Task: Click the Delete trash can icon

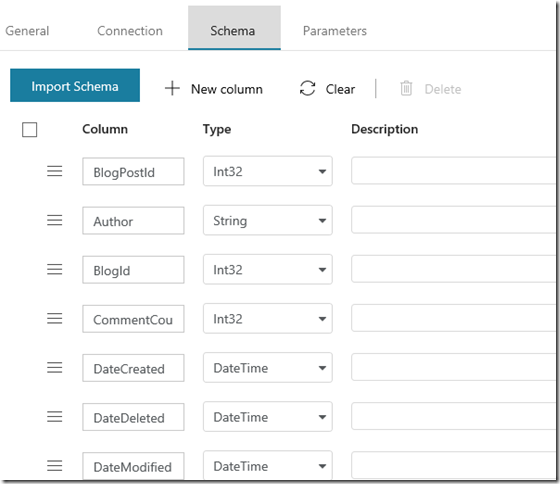Action: (406, 88)
